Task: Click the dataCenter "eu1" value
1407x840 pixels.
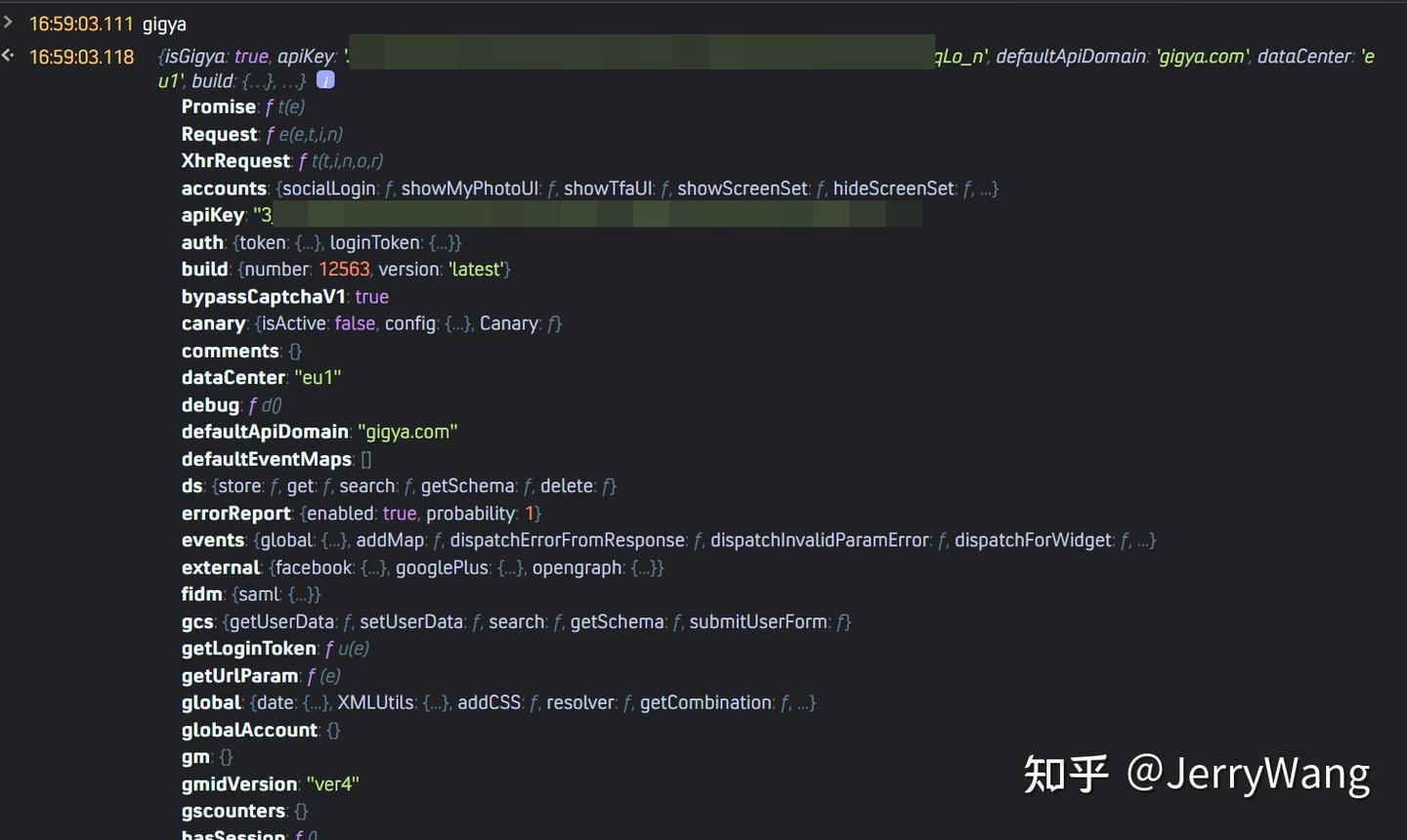Action: (x=318, y=377)
